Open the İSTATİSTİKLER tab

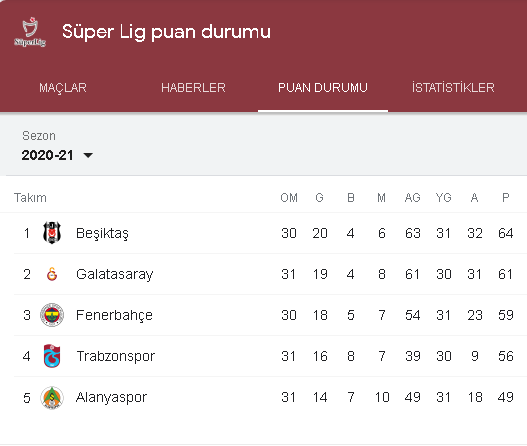pos(453,88)
